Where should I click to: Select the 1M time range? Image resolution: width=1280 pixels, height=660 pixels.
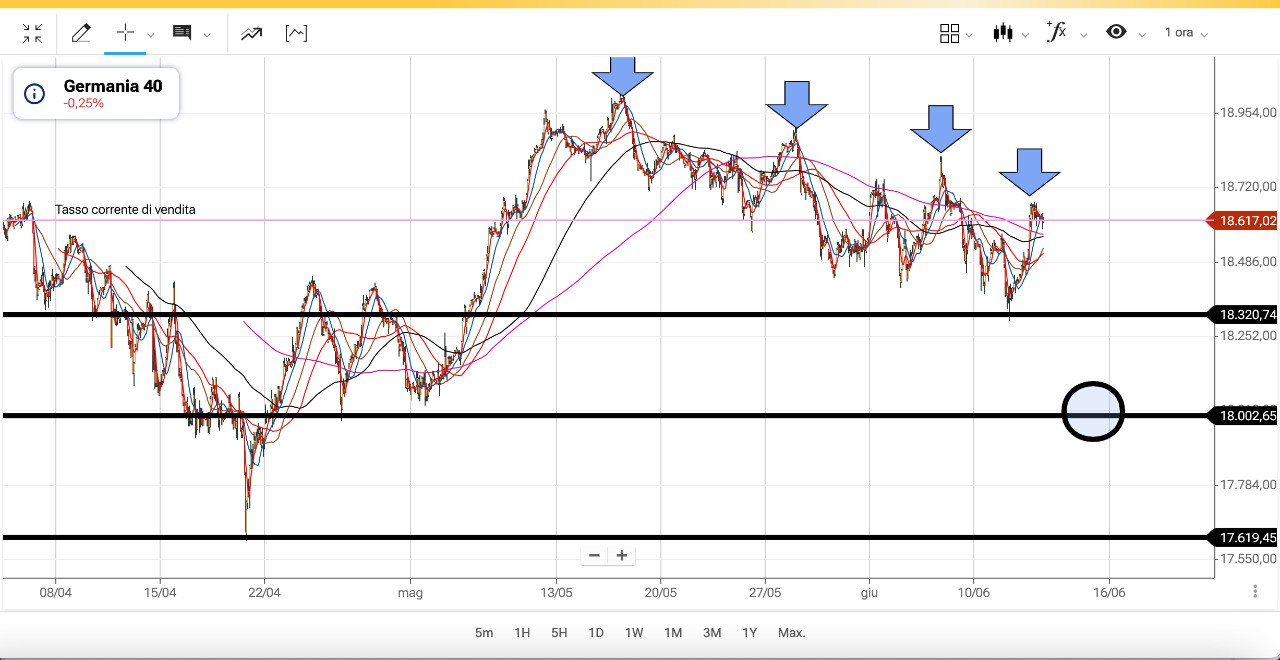673,633
